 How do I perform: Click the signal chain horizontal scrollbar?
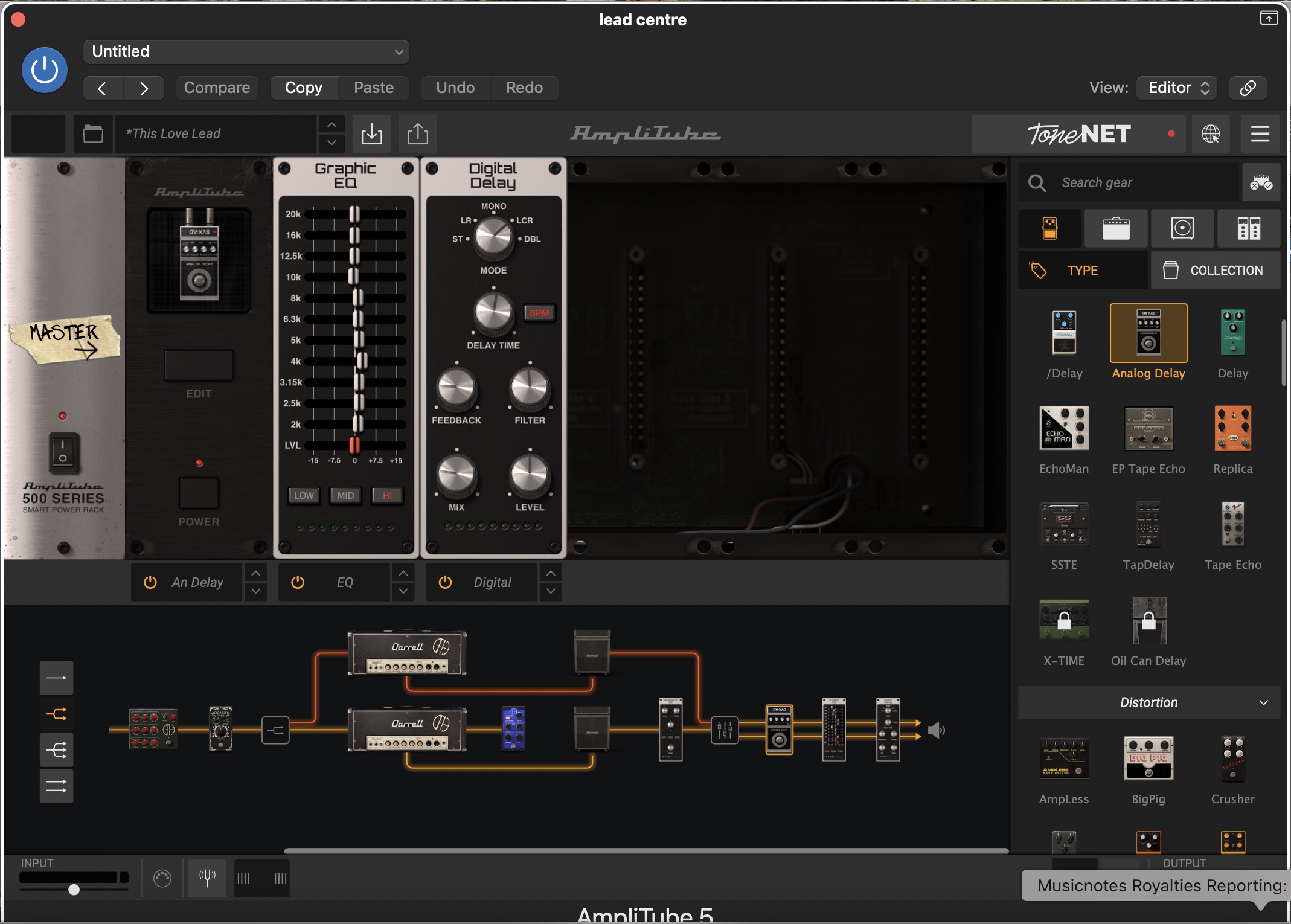[646, 851]
